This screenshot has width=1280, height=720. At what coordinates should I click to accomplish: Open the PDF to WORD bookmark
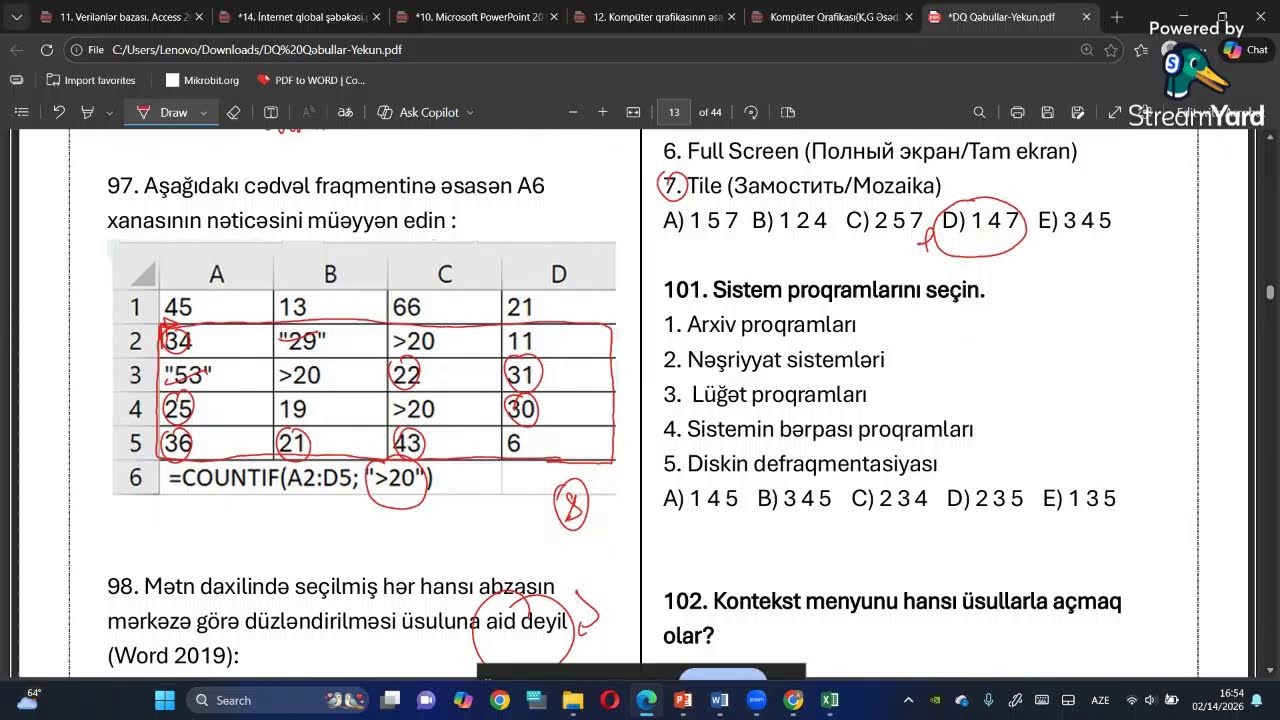click(x=311, y=80)
